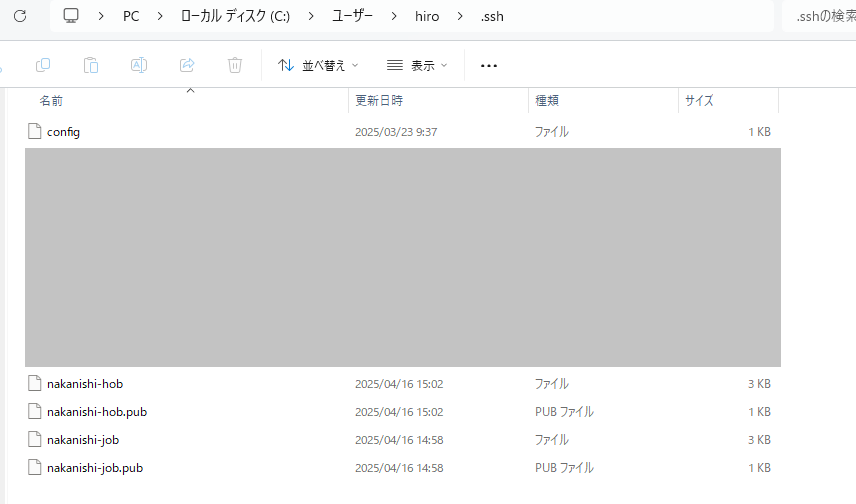Expand chevron after hiro in breadcrumb
Image resolution: width=856 pixels, height=504 pixels.
pyautogui.click(x=460, y=16)
